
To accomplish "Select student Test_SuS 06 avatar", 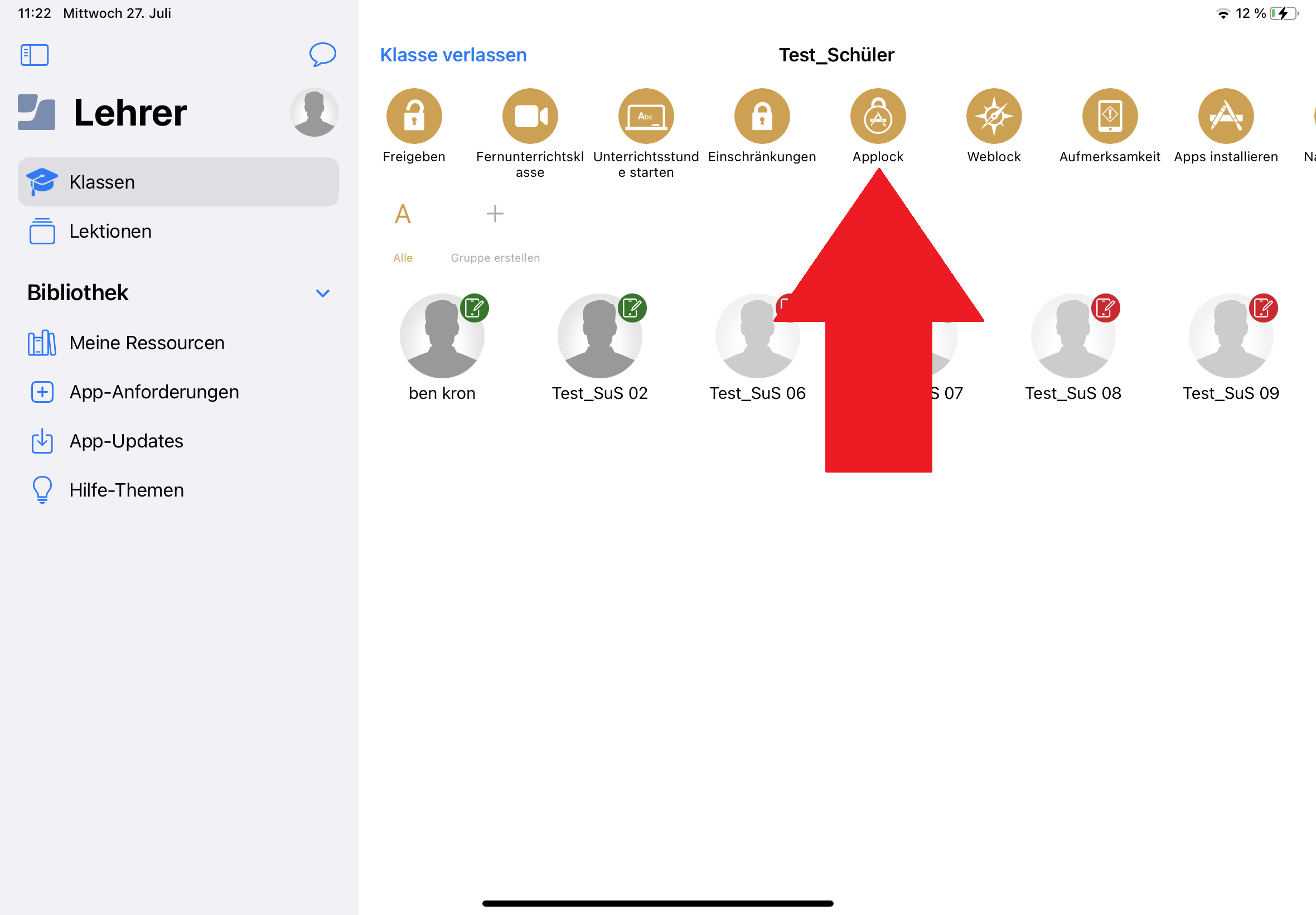I will [757, 336].
